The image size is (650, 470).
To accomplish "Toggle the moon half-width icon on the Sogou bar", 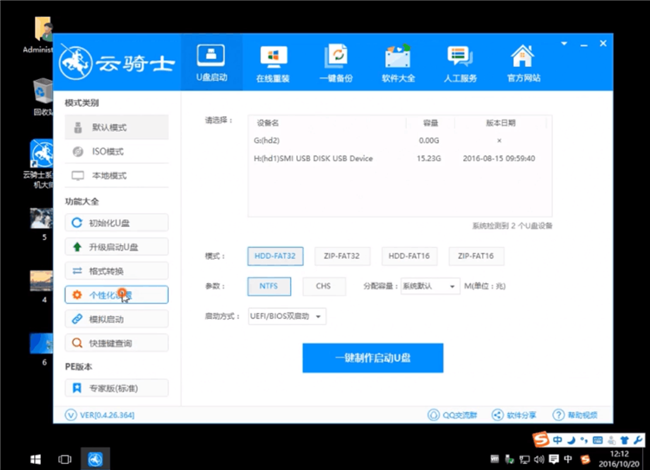I will pyautogui.click(x=571, y=440).
